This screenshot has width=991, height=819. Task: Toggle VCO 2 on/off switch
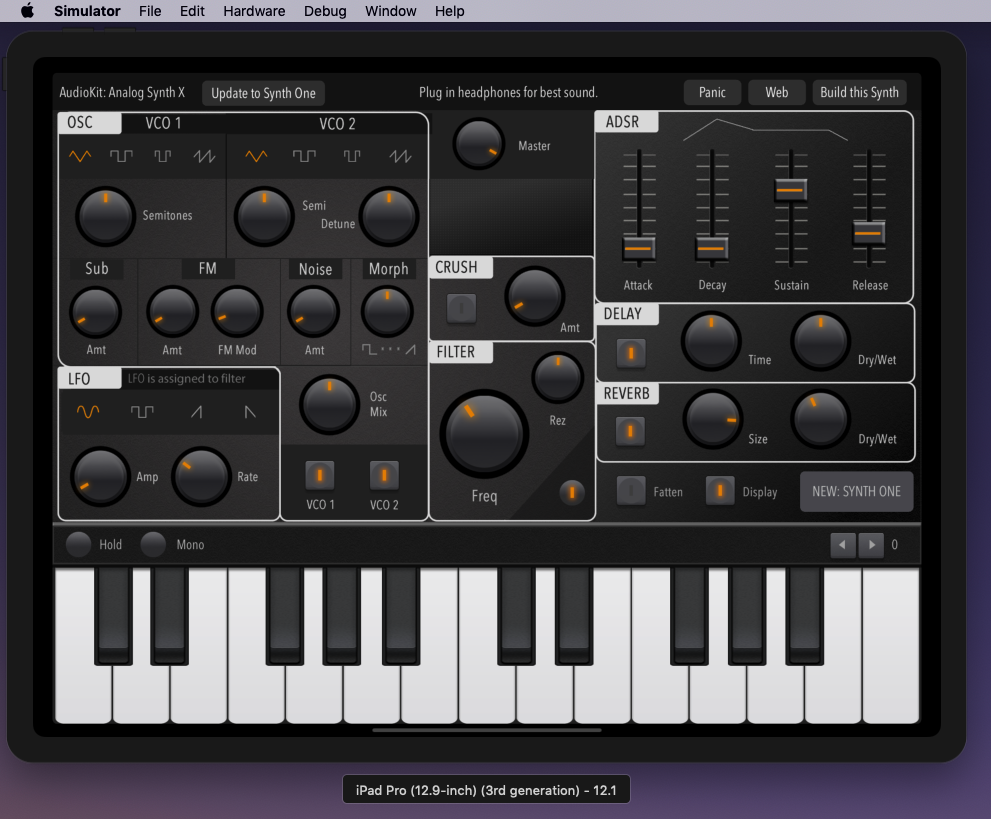[384, 475]
